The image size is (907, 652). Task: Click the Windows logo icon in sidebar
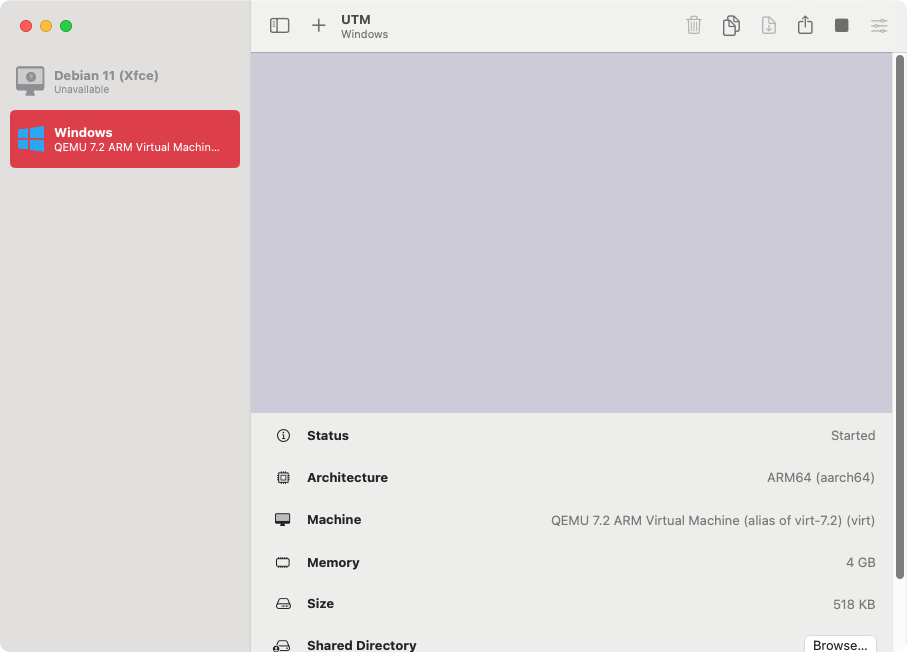coord(31,139)
